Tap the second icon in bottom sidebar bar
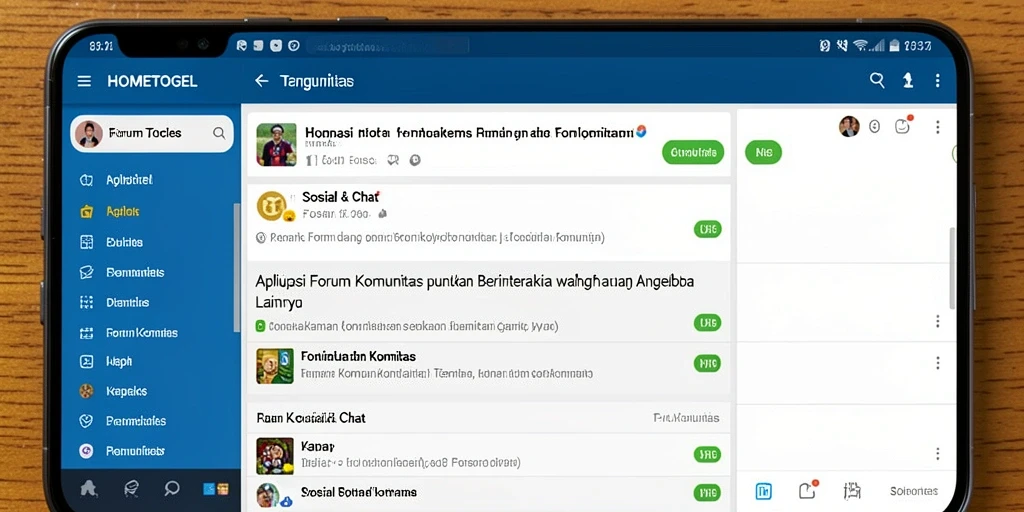1024x512 pixels. click(131, 488)
